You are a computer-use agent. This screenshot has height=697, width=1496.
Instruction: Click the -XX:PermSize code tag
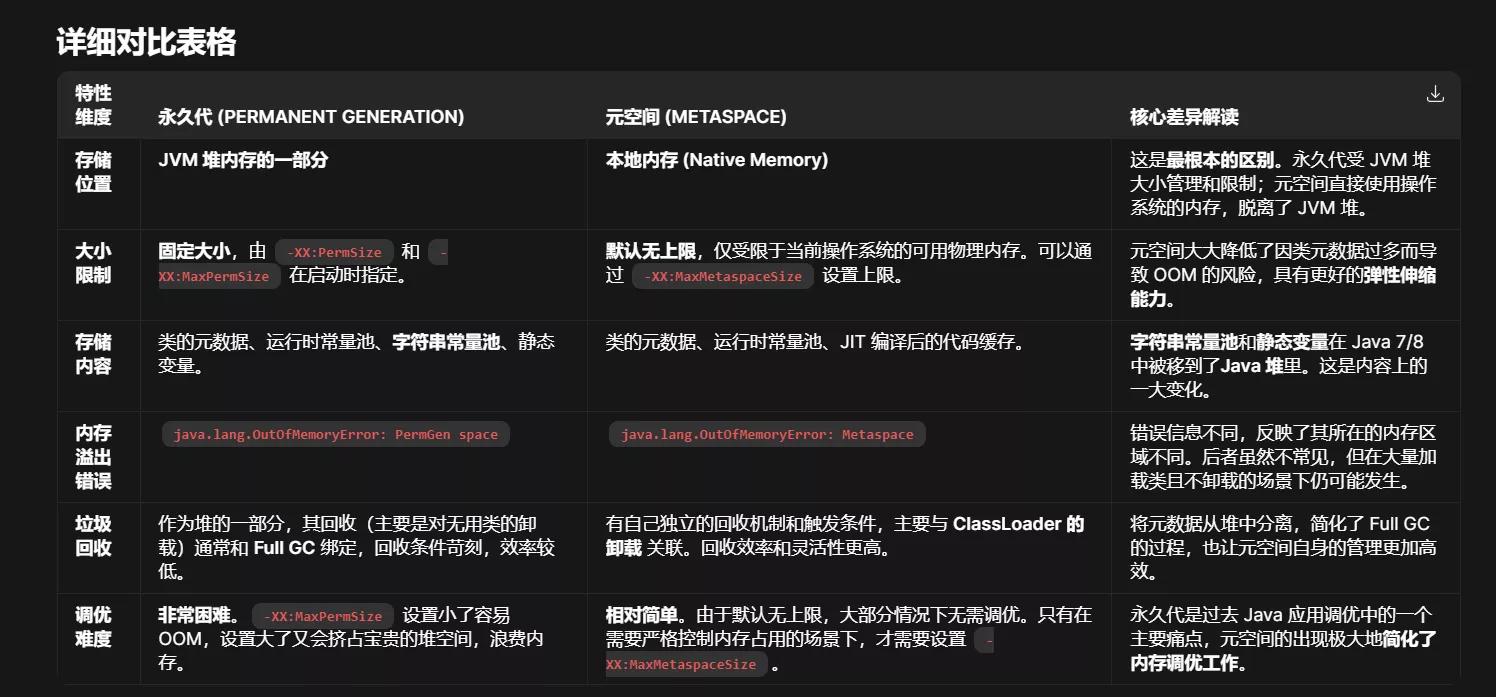tap(334, 253)
